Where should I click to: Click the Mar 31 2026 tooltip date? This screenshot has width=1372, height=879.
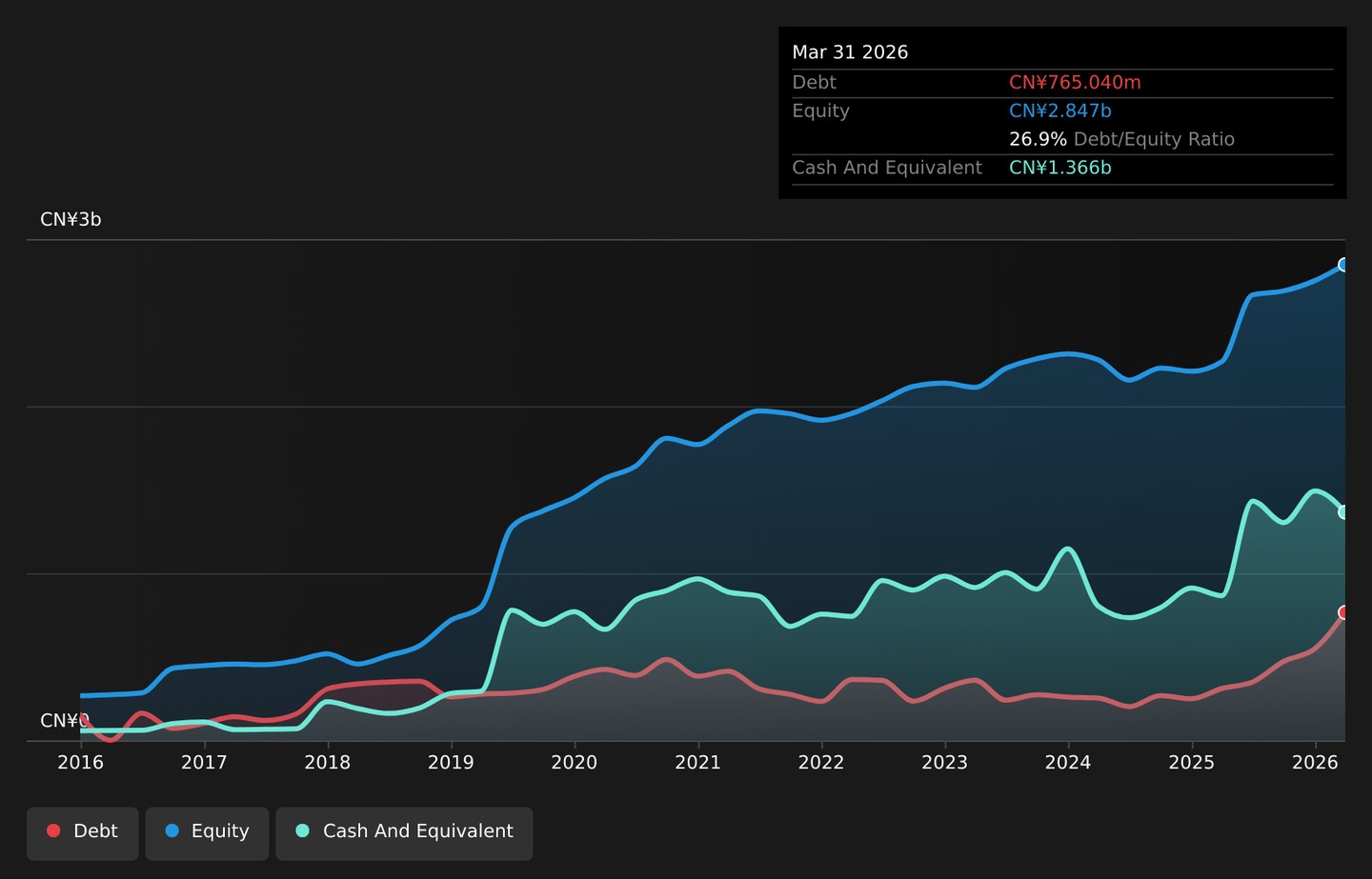(850, 53)
